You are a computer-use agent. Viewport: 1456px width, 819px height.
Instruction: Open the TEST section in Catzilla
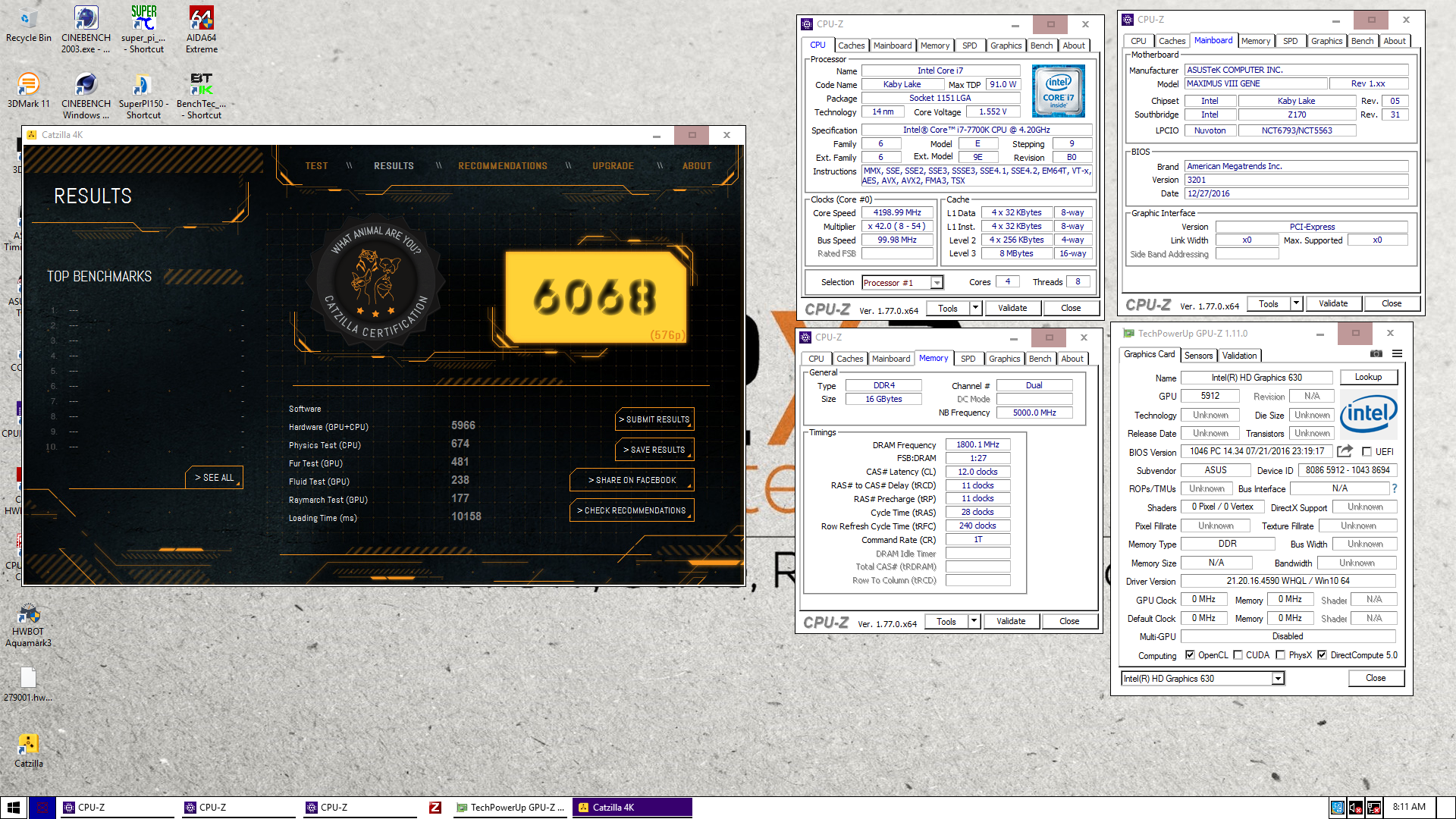[x=316, y=166]
